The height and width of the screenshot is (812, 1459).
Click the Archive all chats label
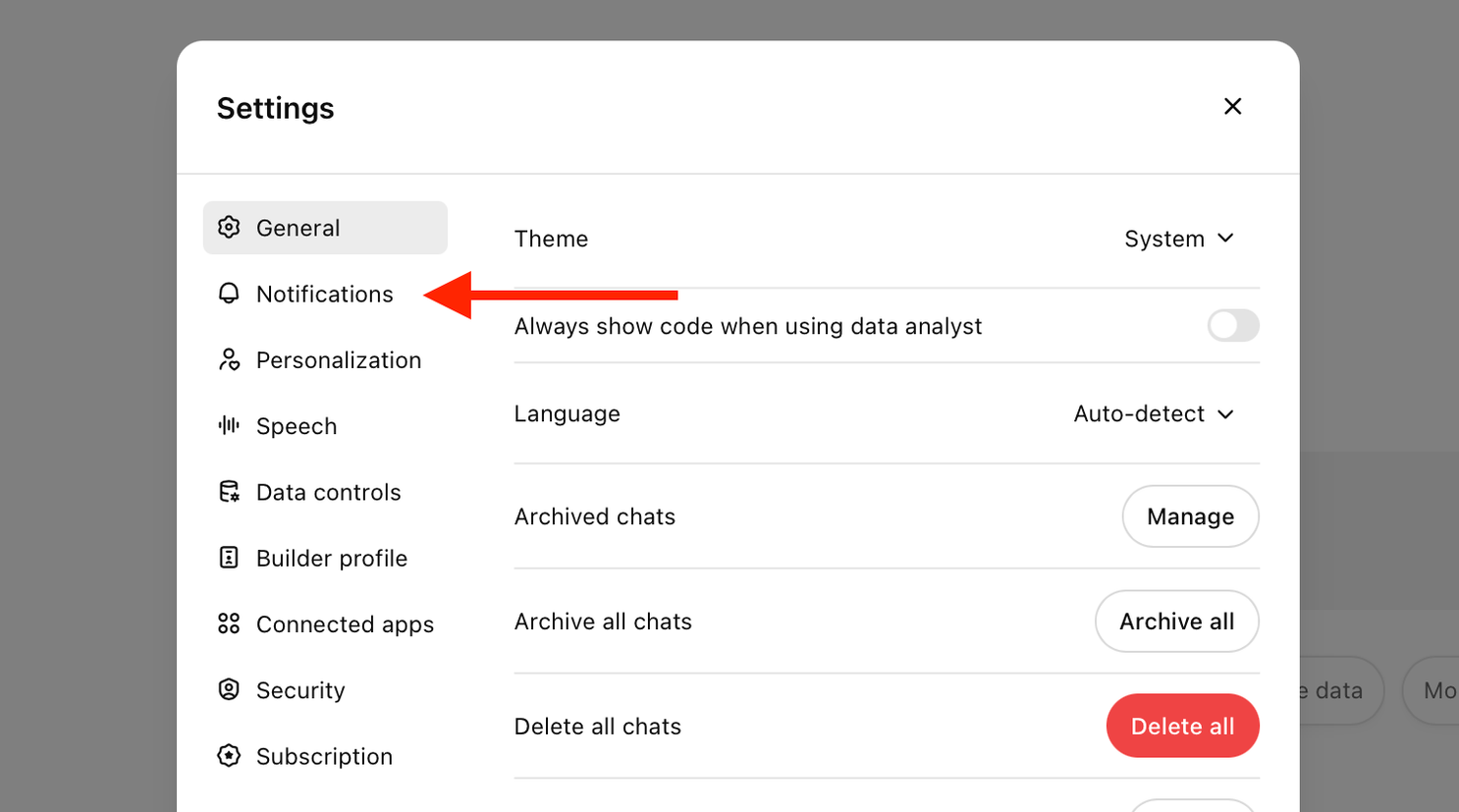click(603, 622)
